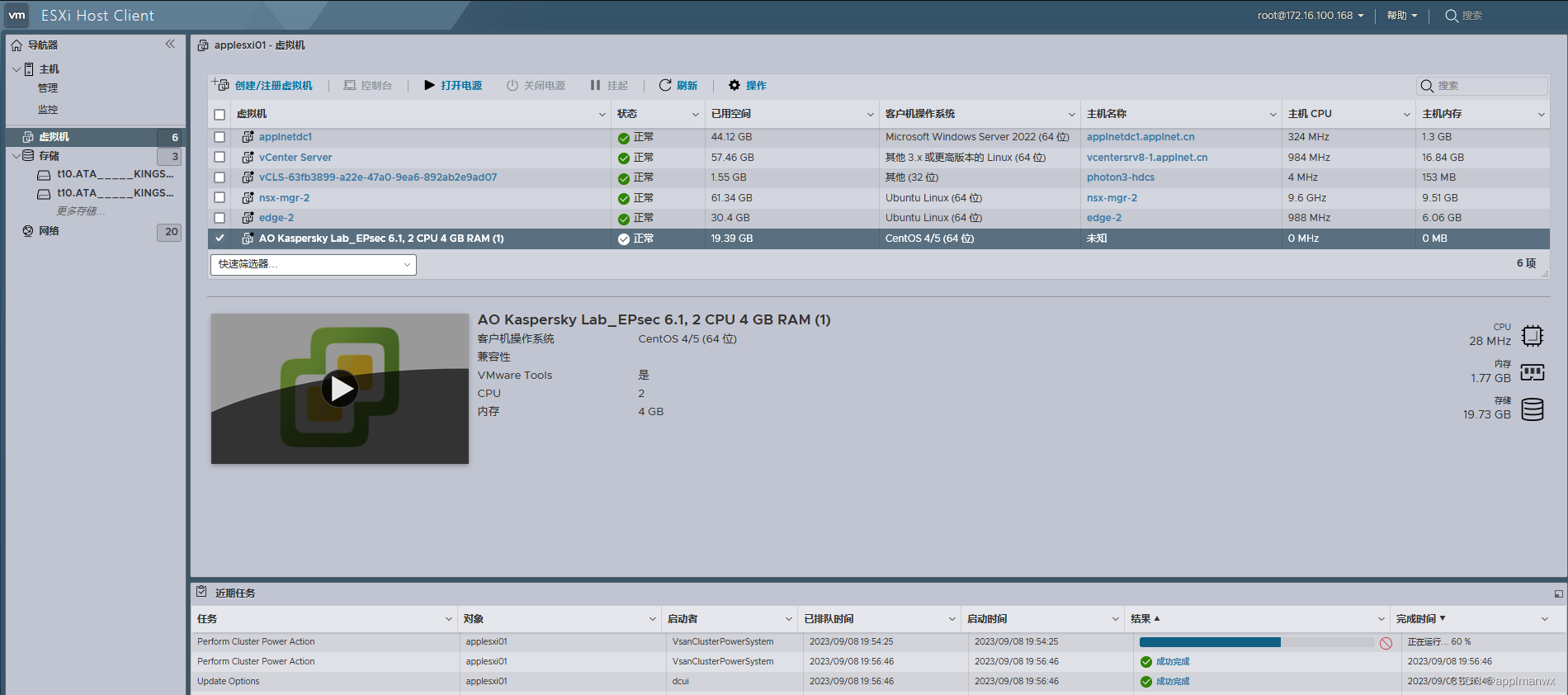Click the More storage item in the navigator
This screenshot has width=1568, height=695.
80,211
